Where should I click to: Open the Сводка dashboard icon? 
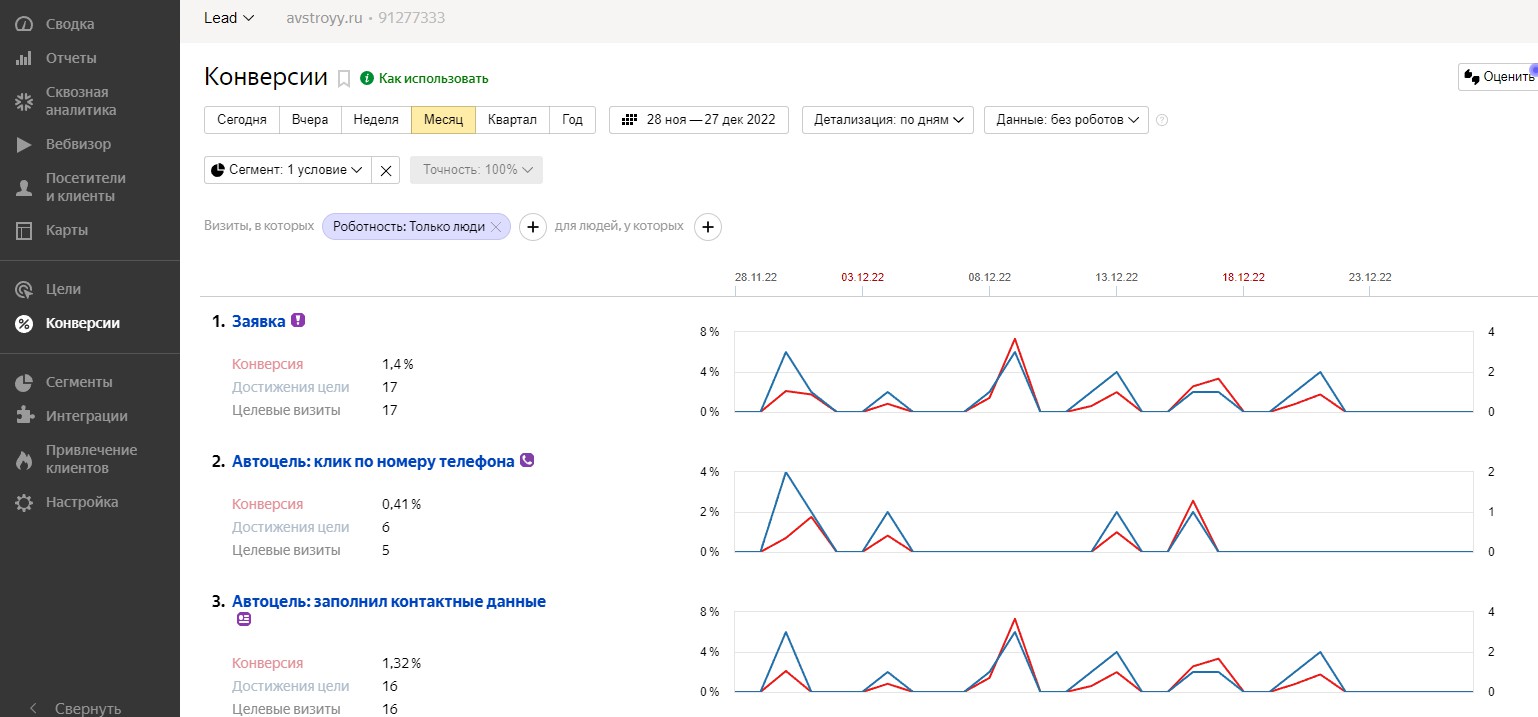point(24,24)
